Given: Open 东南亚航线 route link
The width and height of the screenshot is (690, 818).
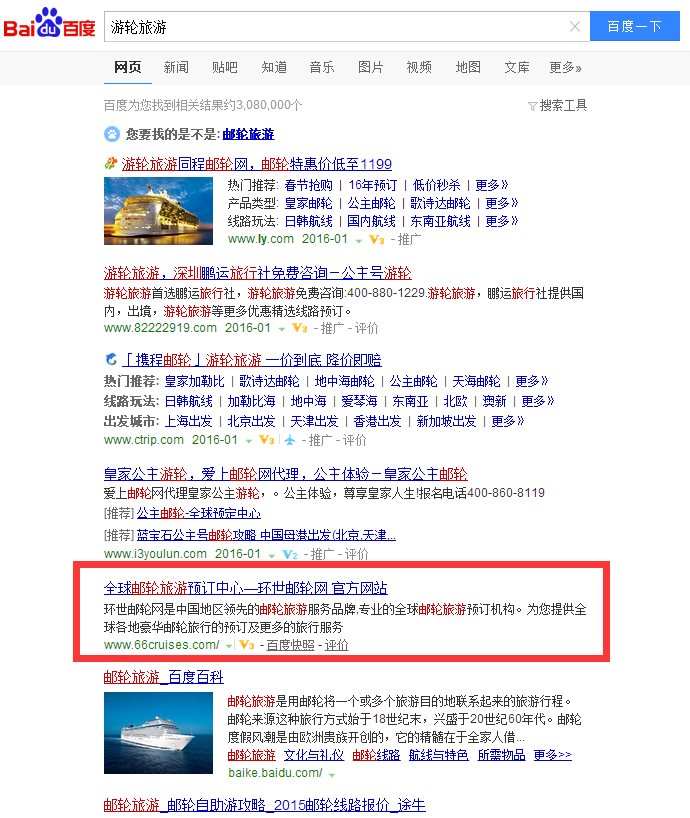Looking at the screenshot, I should 440,221.
